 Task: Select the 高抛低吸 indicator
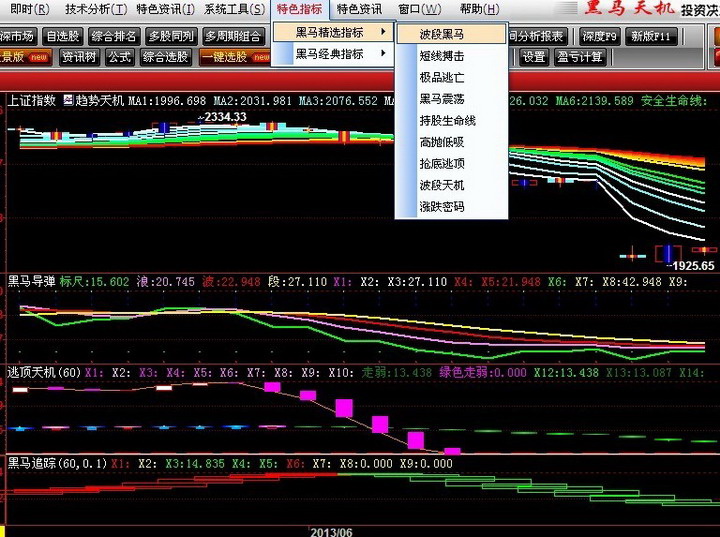point(452,142)
